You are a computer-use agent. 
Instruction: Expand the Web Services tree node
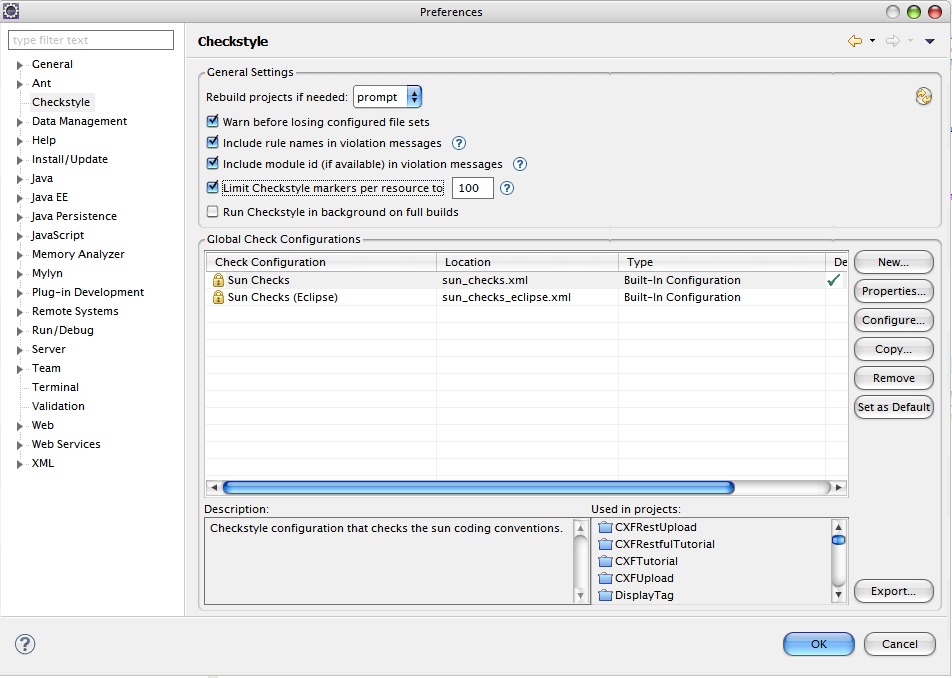(x=19, y=445)
